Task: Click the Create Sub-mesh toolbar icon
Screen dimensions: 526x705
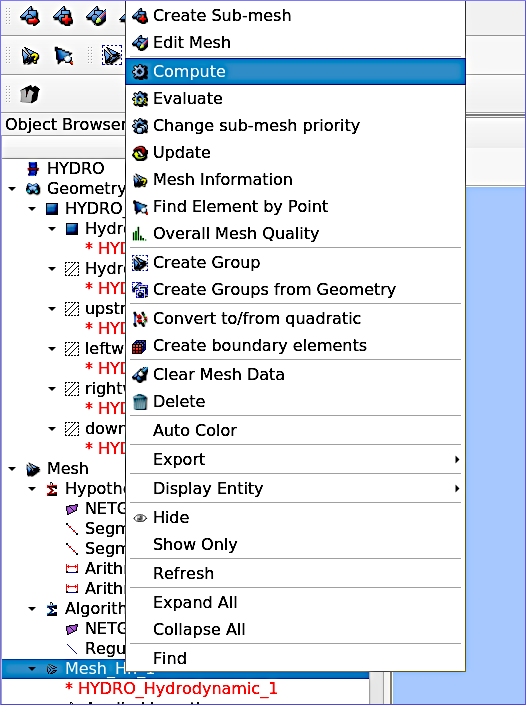Action: click(63, 16)
